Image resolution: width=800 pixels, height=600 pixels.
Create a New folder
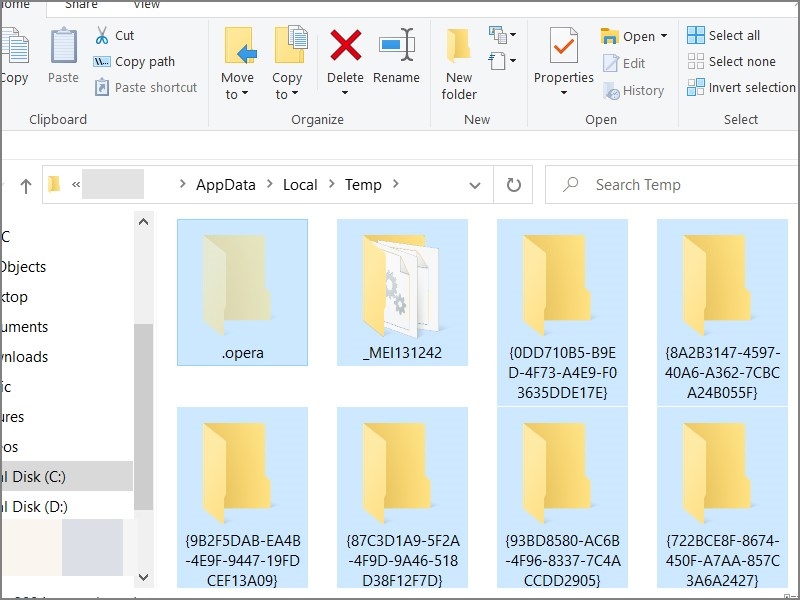[459, 64]
